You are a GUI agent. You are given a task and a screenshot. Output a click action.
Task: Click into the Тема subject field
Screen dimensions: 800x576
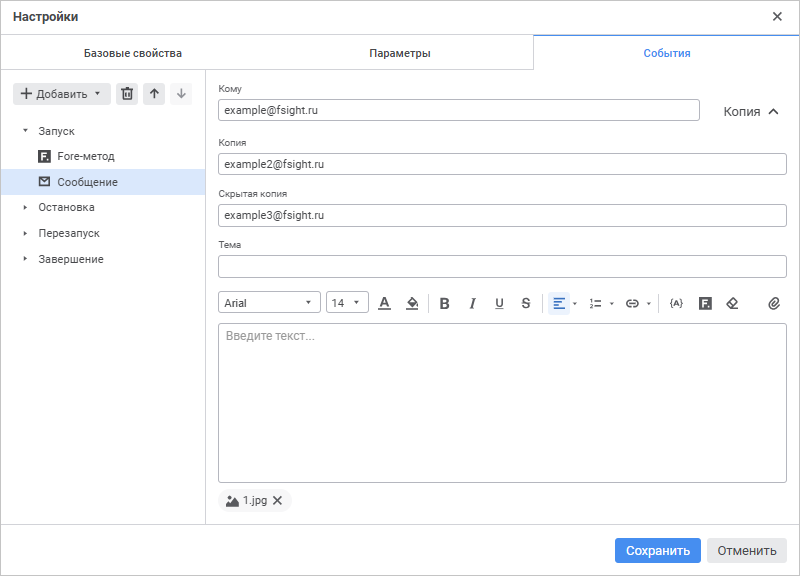pos(502,266)
